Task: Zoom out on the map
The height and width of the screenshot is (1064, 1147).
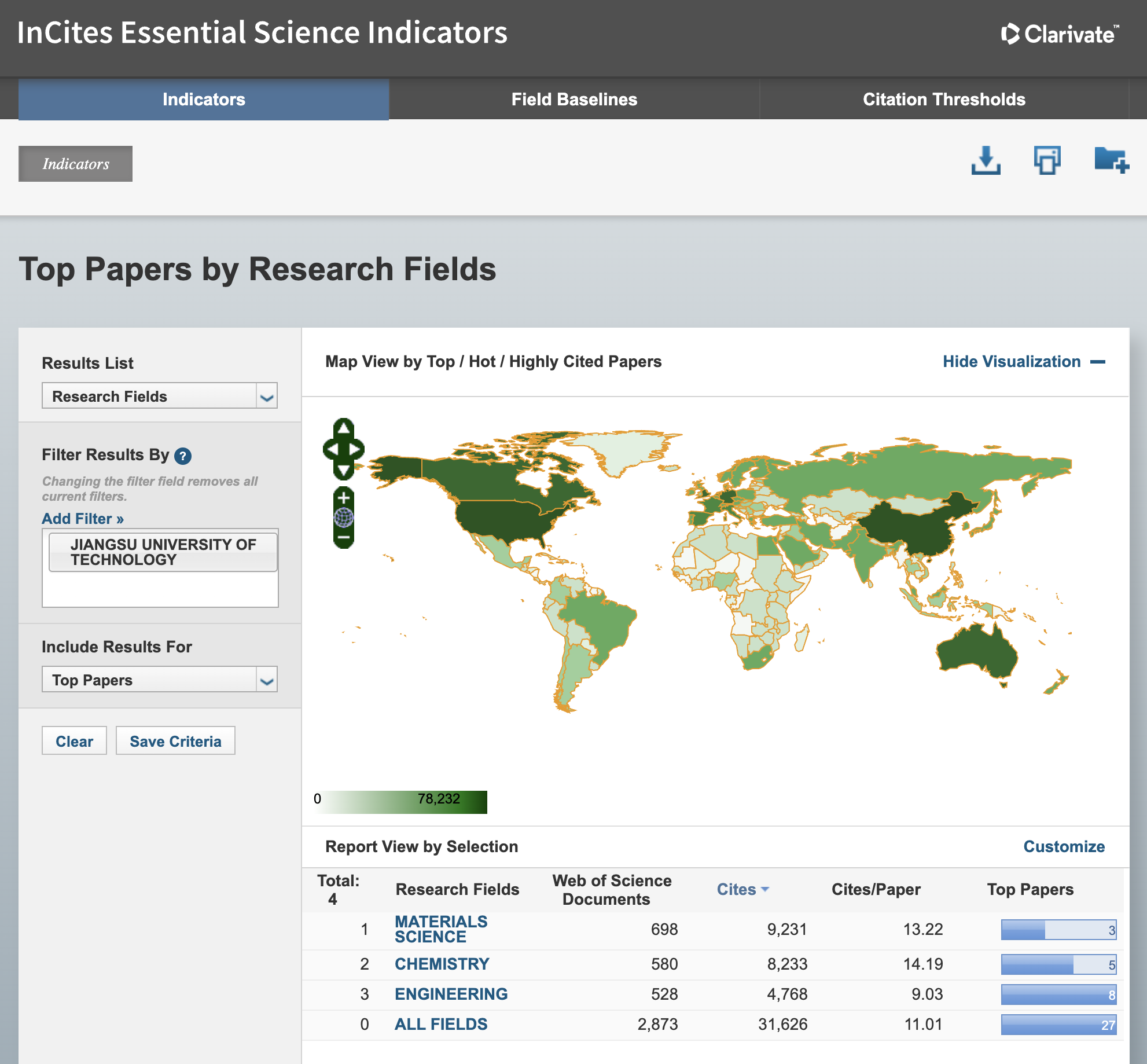Action: (344, 538)
